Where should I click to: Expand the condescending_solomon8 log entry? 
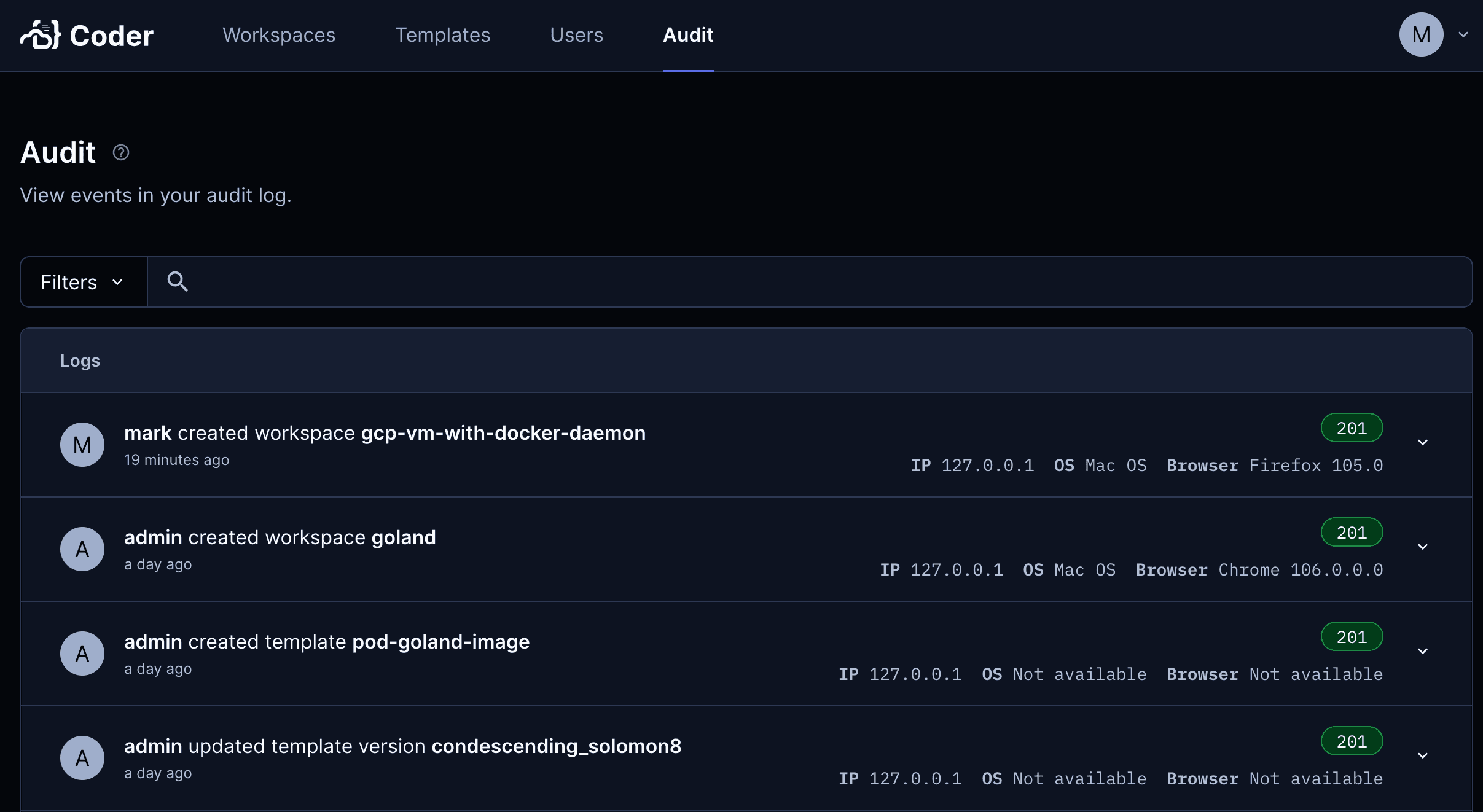pyautogui.click(x=1423, y=755)
